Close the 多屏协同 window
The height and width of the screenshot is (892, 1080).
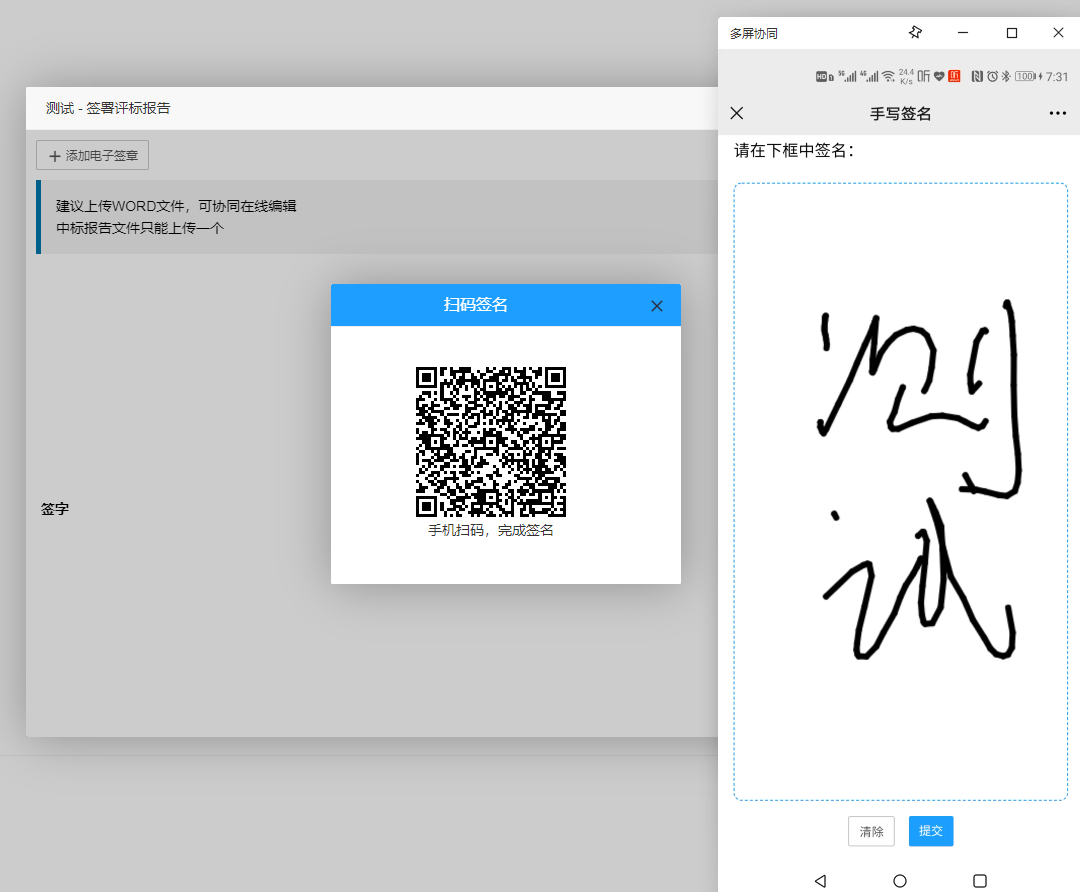(1058, 32)
